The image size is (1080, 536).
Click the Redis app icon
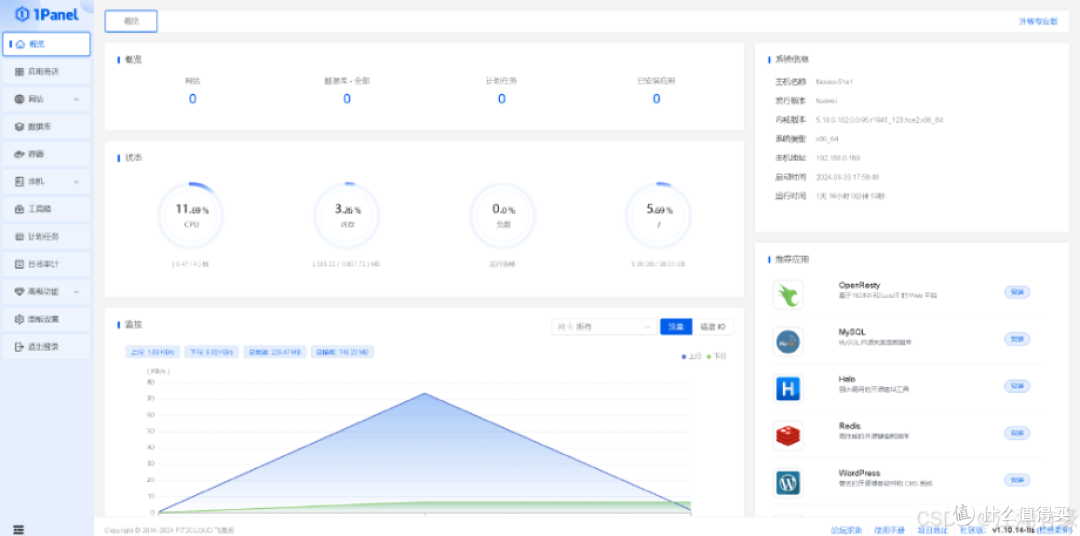click(788, 435)
